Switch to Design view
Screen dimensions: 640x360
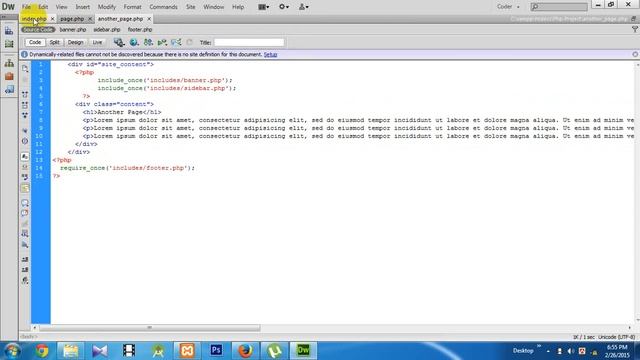point(76,42)
